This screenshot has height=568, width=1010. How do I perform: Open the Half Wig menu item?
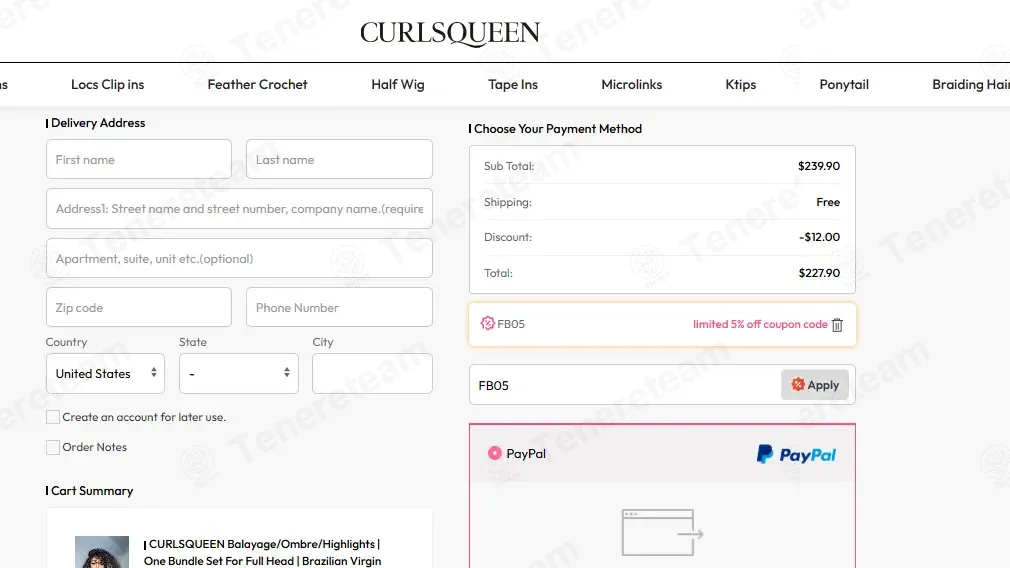click(x=397, y=84)
